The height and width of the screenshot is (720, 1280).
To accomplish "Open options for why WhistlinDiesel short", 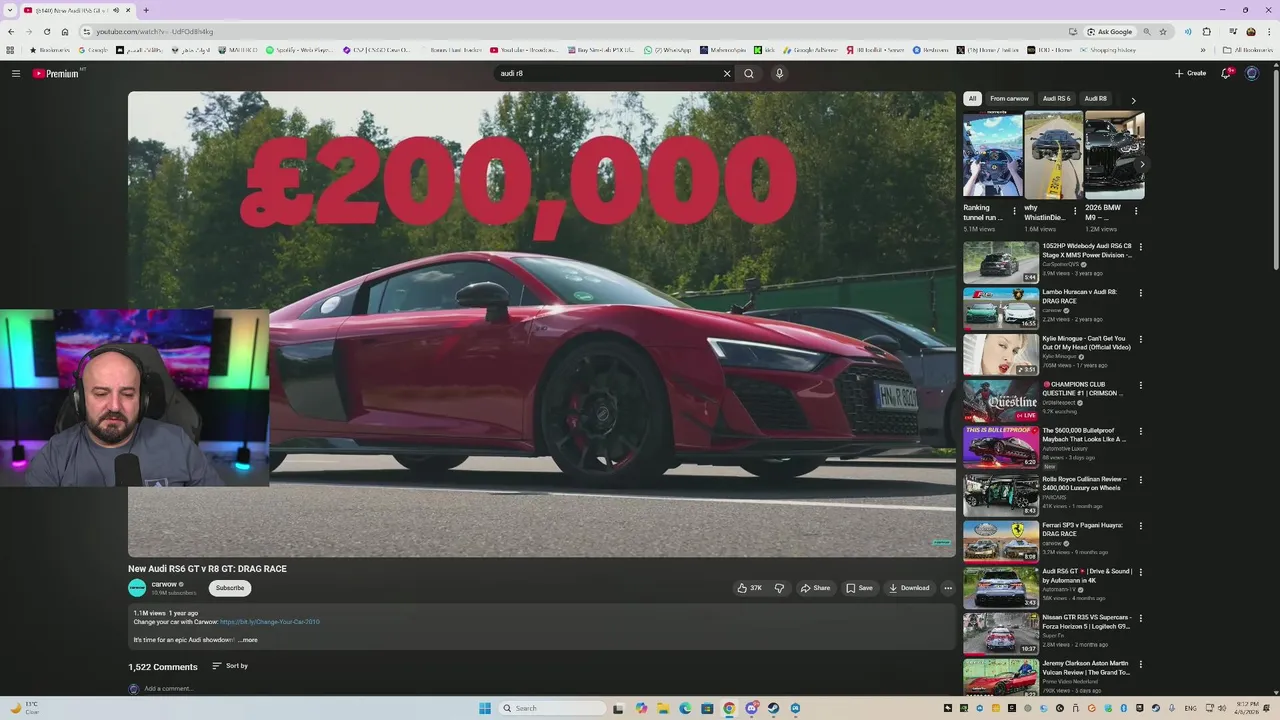I will coord(1075,211).
